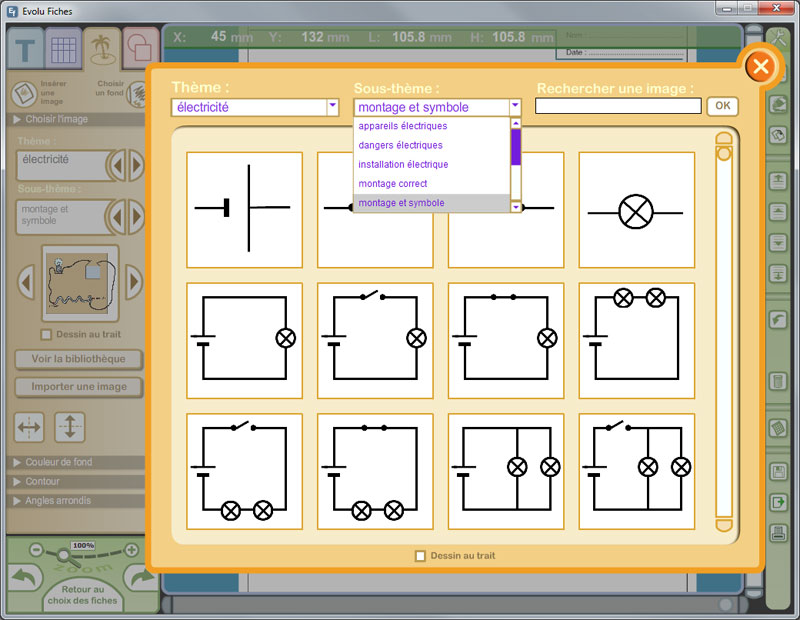Click the printer icon on the right sidebar

point(781,531)
